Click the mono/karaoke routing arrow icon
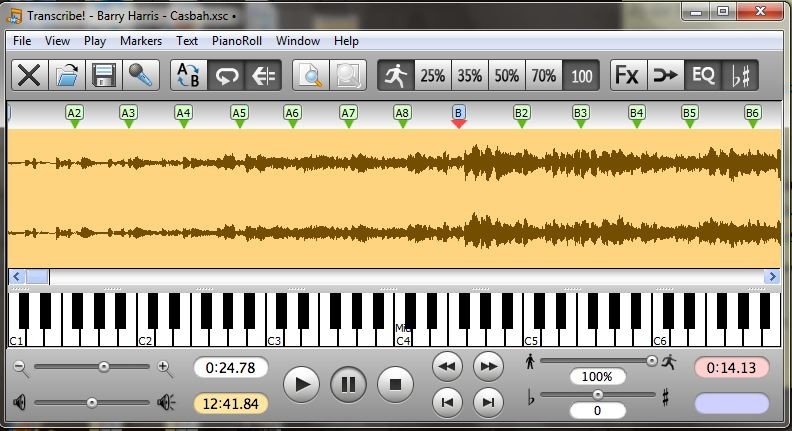 [x=666, y=76]
